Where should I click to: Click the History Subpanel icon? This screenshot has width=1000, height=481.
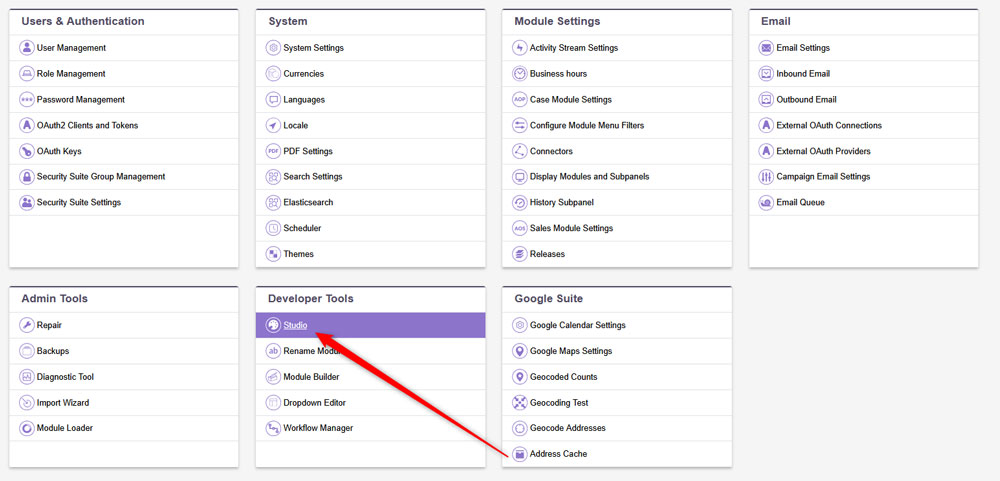(520, 203)
